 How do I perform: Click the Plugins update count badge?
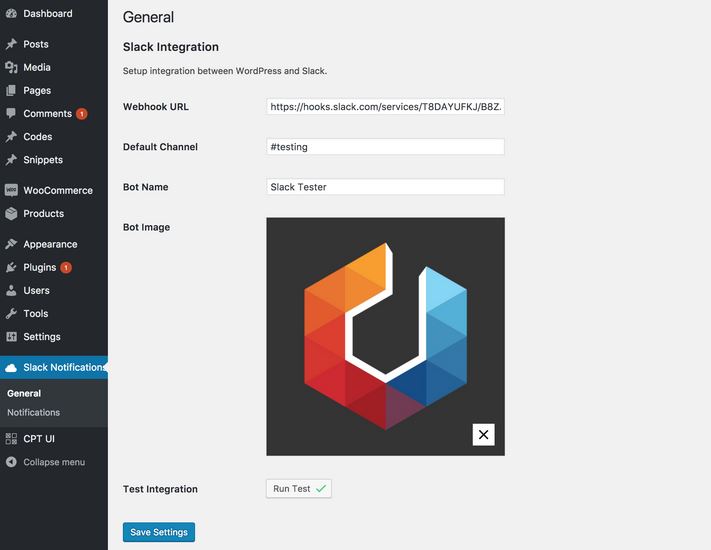click(x=66, y=268)
